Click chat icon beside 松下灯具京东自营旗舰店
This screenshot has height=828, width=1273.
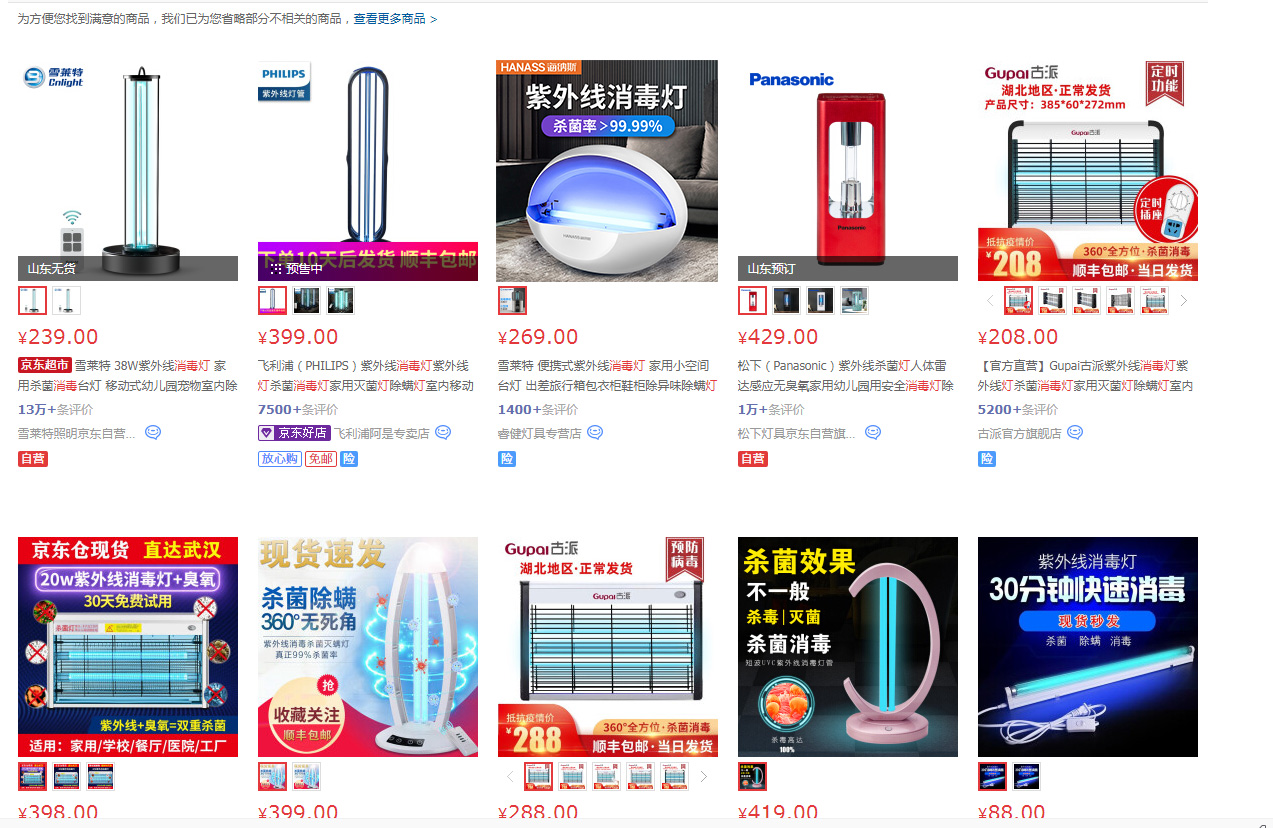pyautogui.click(x=873, y=433)
